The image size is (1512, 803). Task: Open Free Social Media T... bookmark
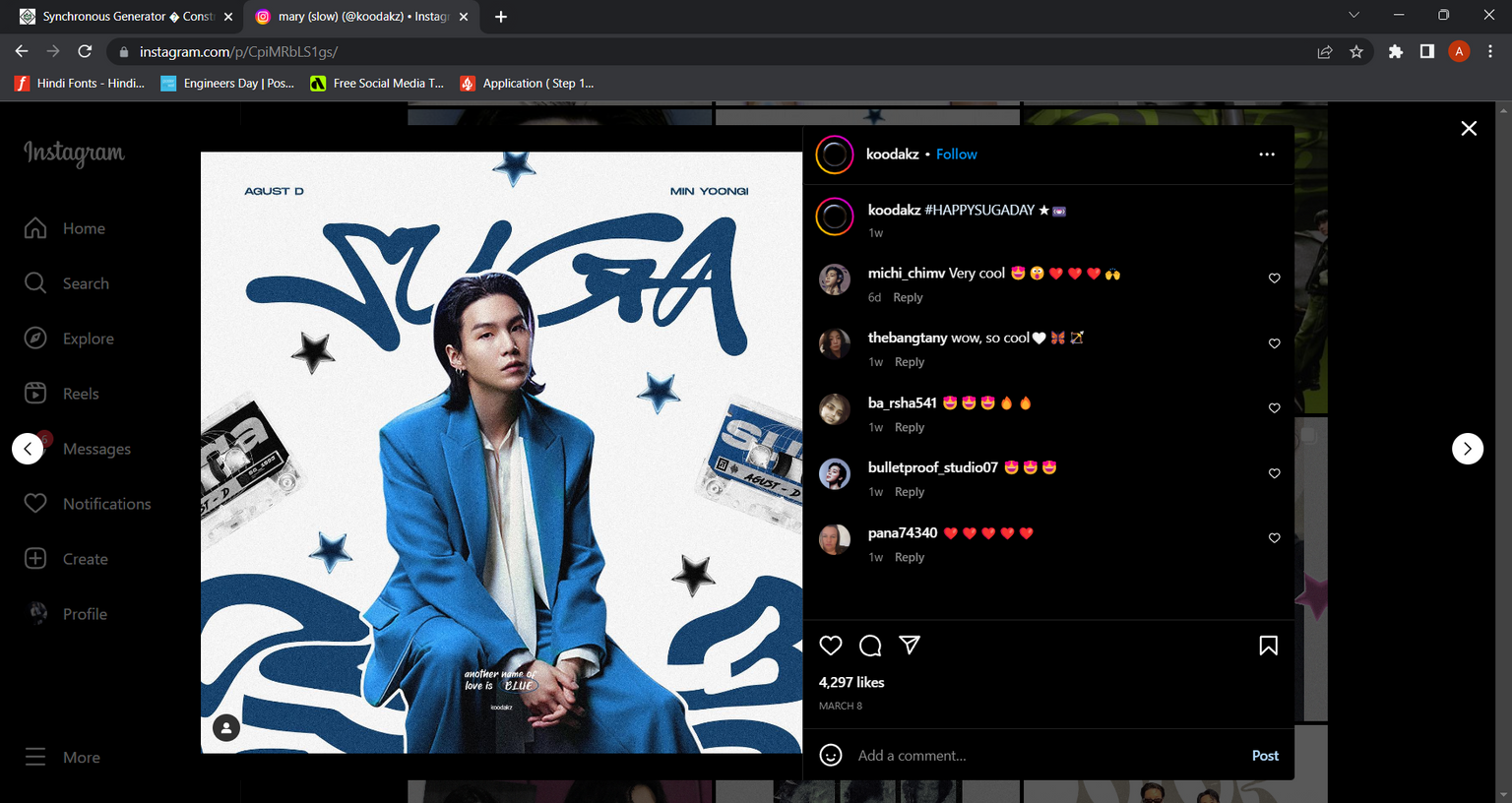(377, 84)
